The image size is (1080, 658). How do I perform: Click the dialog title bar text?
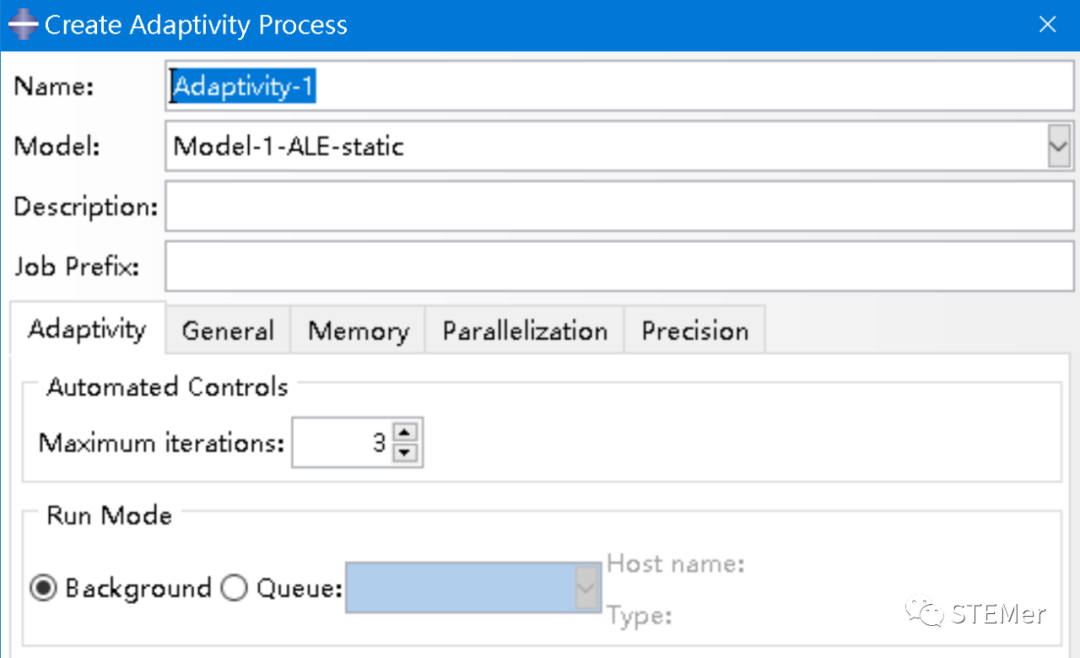[196, 25]
